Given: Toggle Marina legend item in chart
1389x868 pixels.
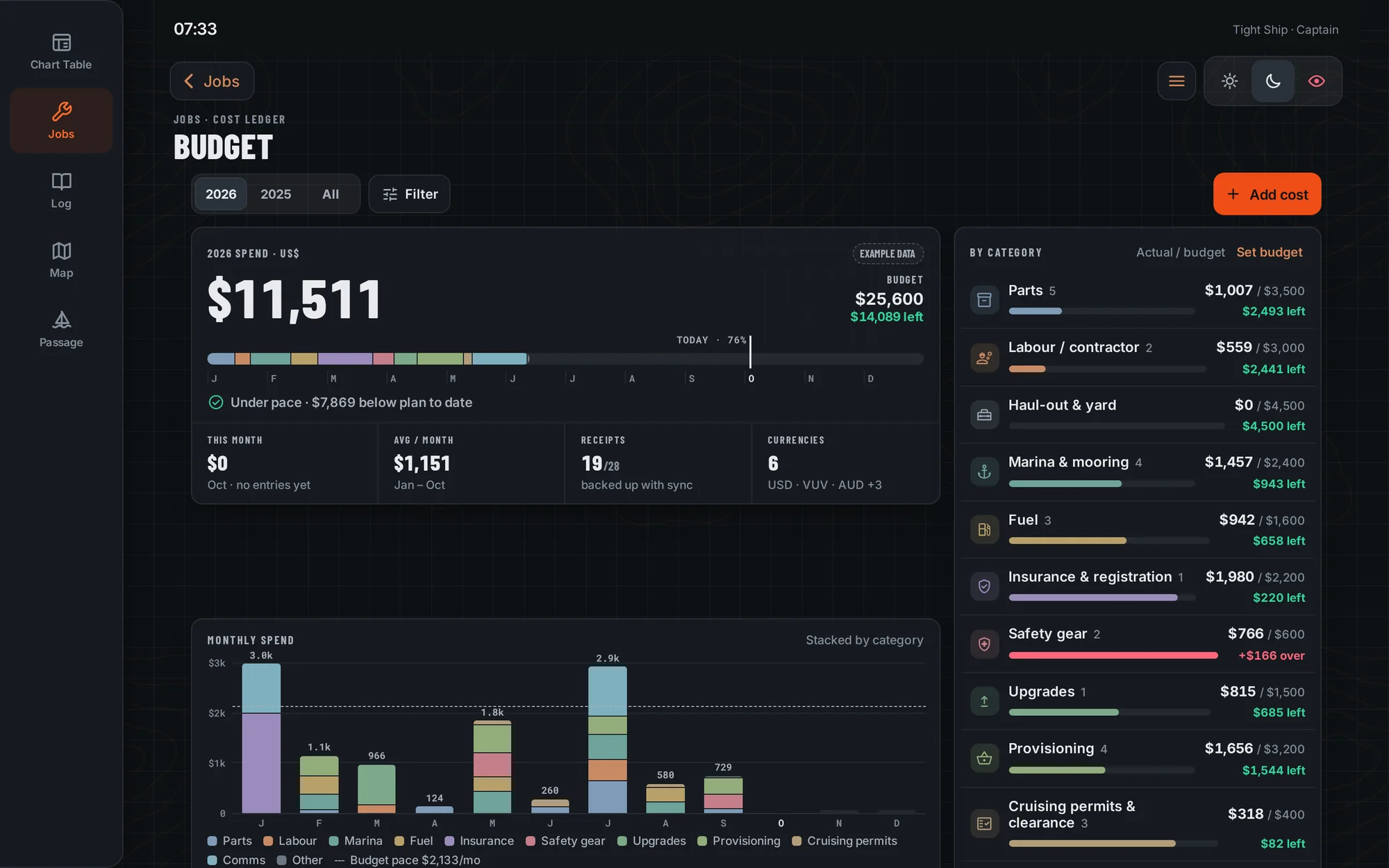Looking at the screenshot, I should click(356, 841).
